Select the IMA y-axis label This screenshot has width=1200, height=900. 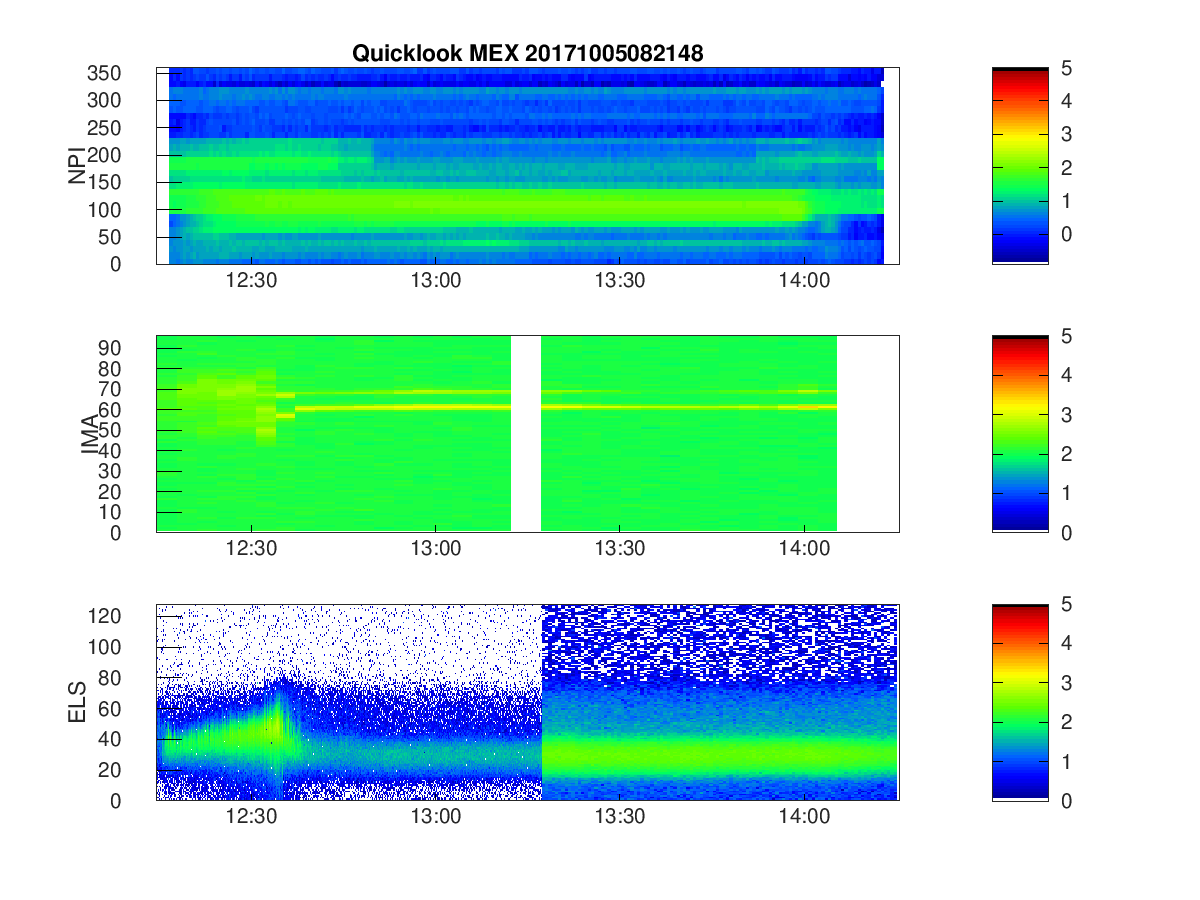[90, 435]
